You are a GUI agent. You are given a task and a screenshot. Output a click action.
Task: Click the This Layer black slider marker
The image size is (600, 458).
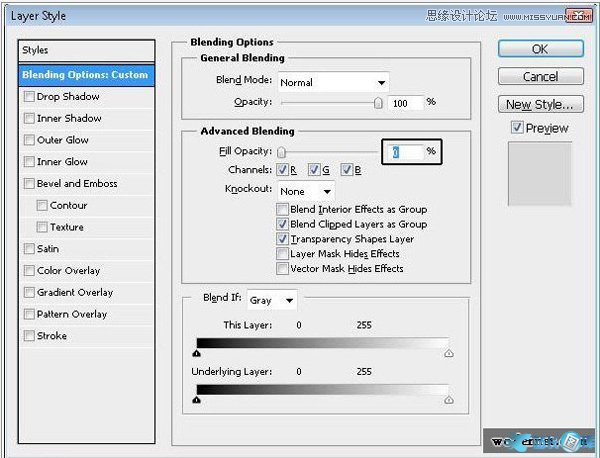click(x=197, y=353)
